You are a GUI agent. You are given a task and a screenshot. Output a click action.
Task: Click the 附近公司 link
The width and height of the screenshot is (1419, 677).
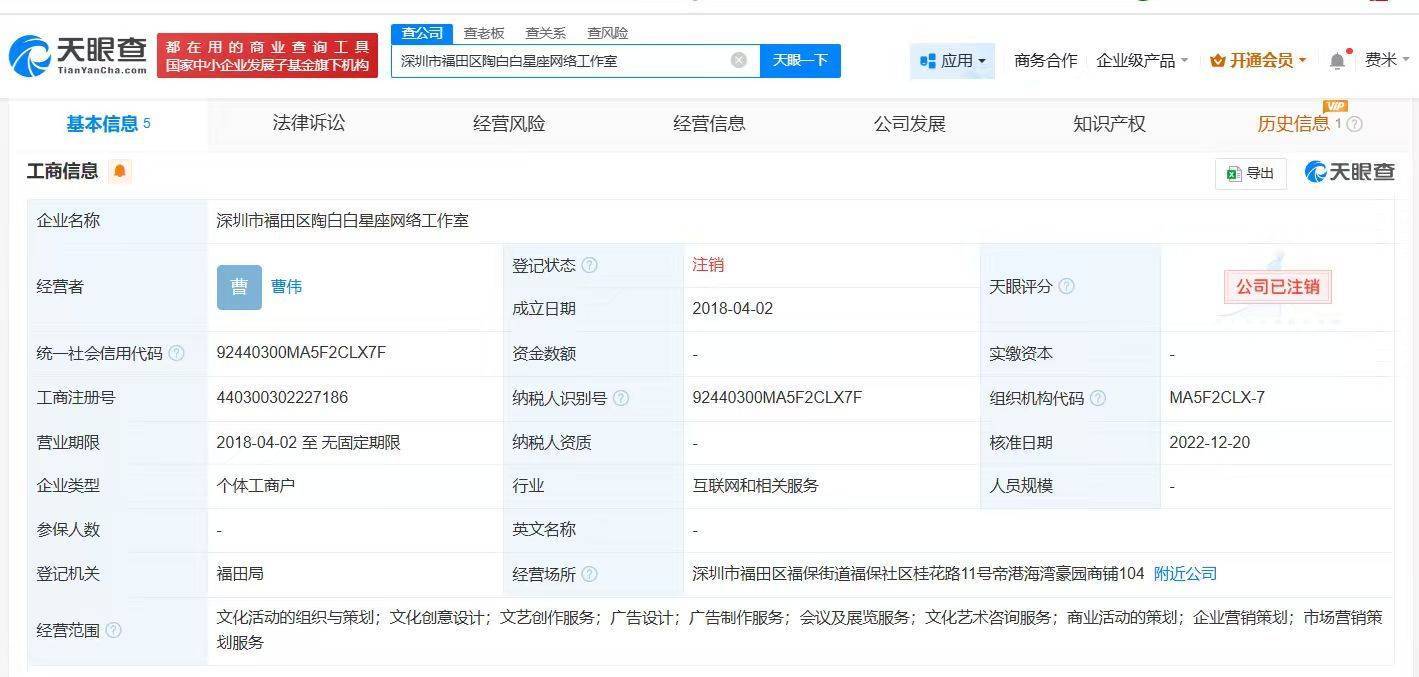tap(1185, 574)
